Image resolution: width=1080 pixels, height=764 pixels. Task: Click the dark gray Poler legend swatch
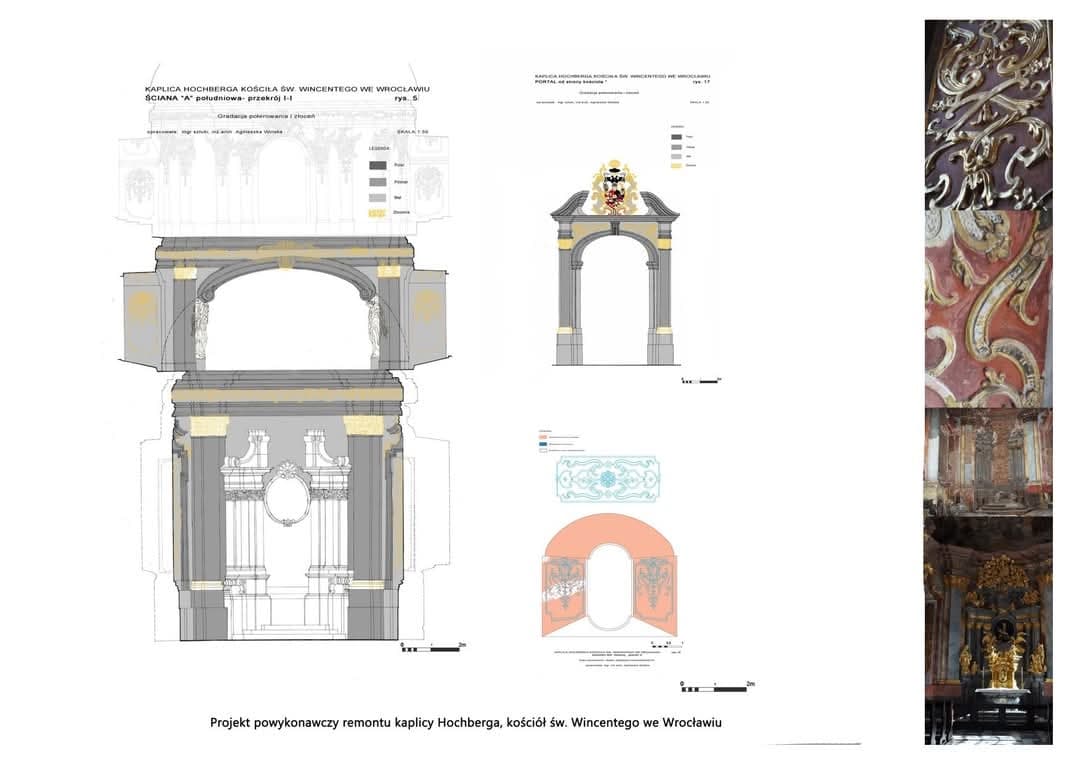[x=377, y=165]
